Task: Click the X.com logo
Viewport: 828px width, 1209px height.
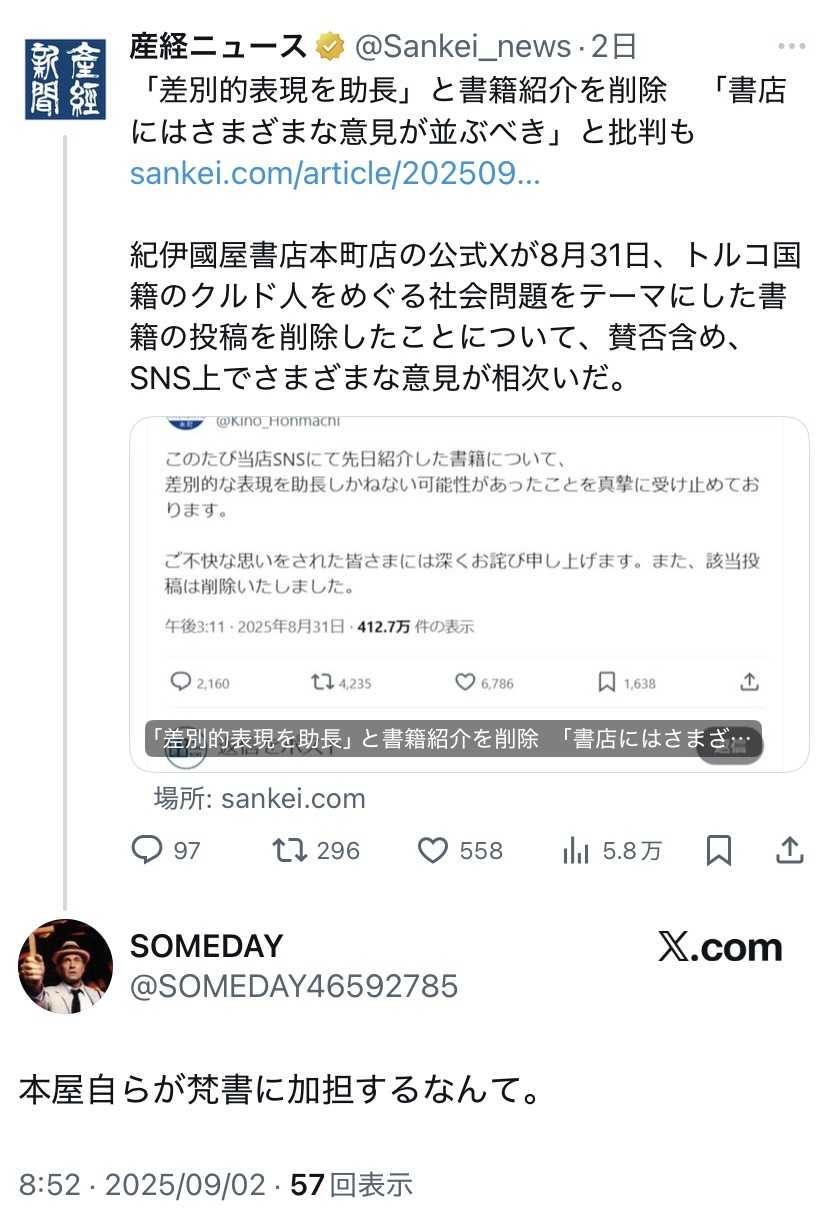Action: point(719,947)
